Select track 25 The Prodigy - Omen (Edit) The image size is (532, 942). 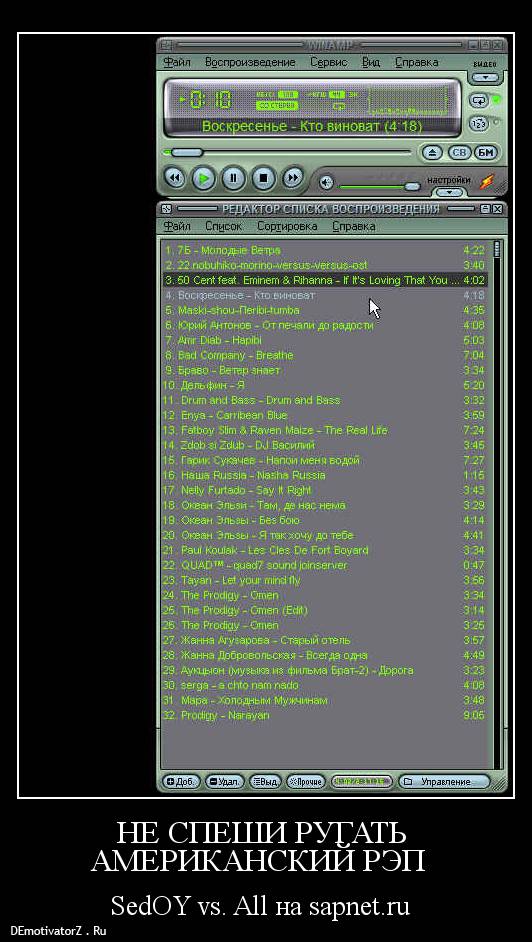[325, 611]
